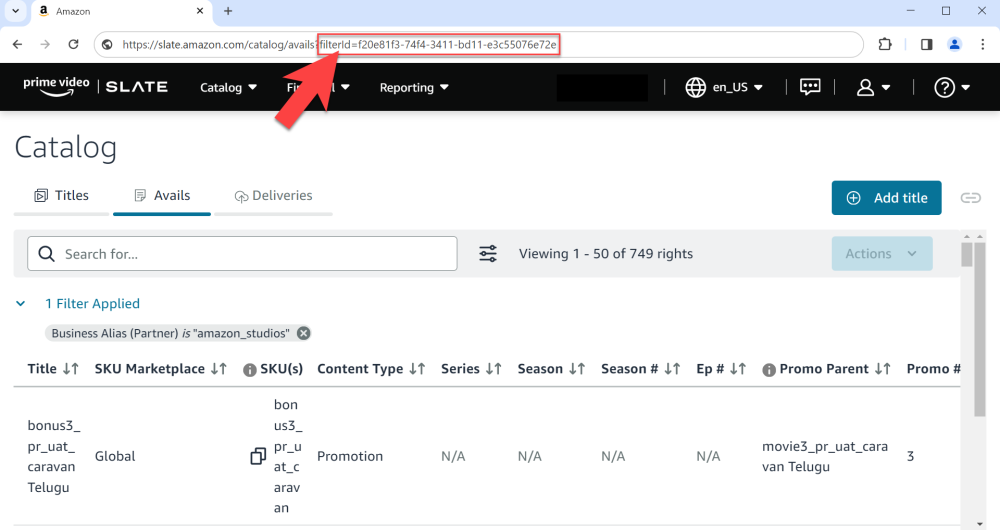Switch to the Titles tab
This screenshot has height=530, width=1000.
click(x=62, y=196)
